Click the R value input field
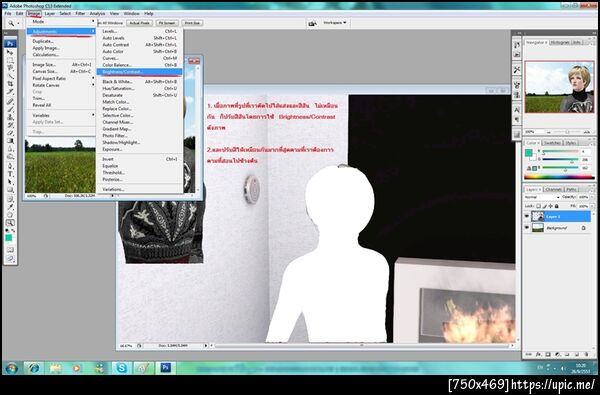Viewport: 600px width, 395px height. (586, 152)
